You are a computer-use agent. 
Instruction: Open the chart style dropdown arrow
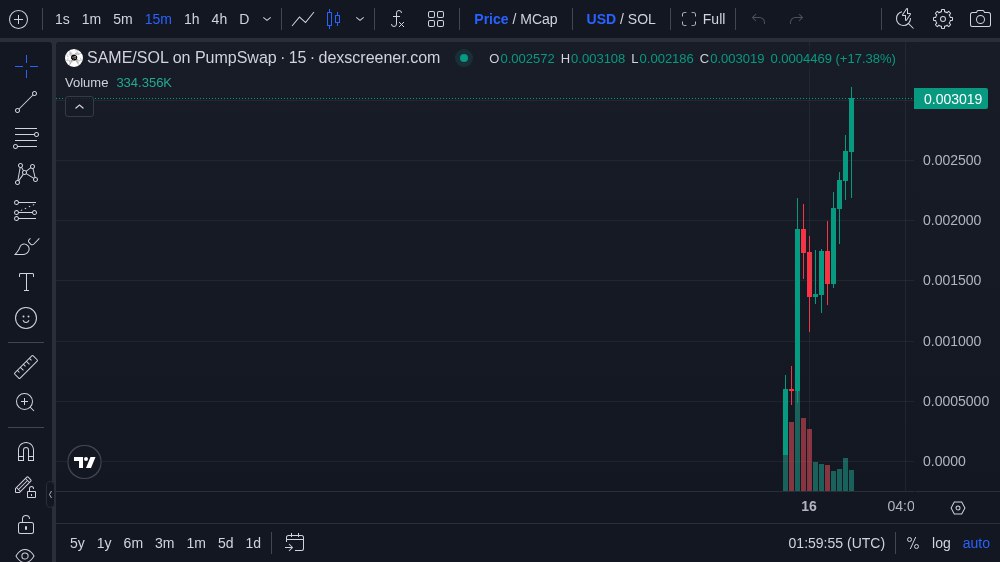tap(360, 19)
